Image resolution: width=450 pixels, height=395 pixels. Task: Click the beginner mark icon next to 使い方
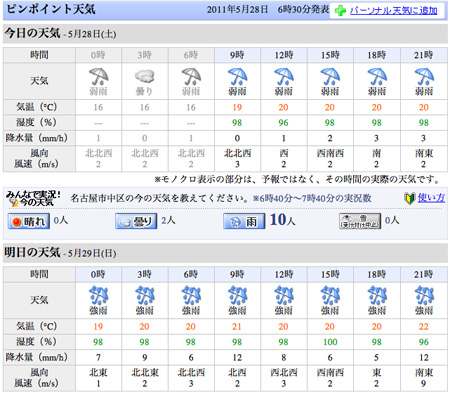point(409,198)
